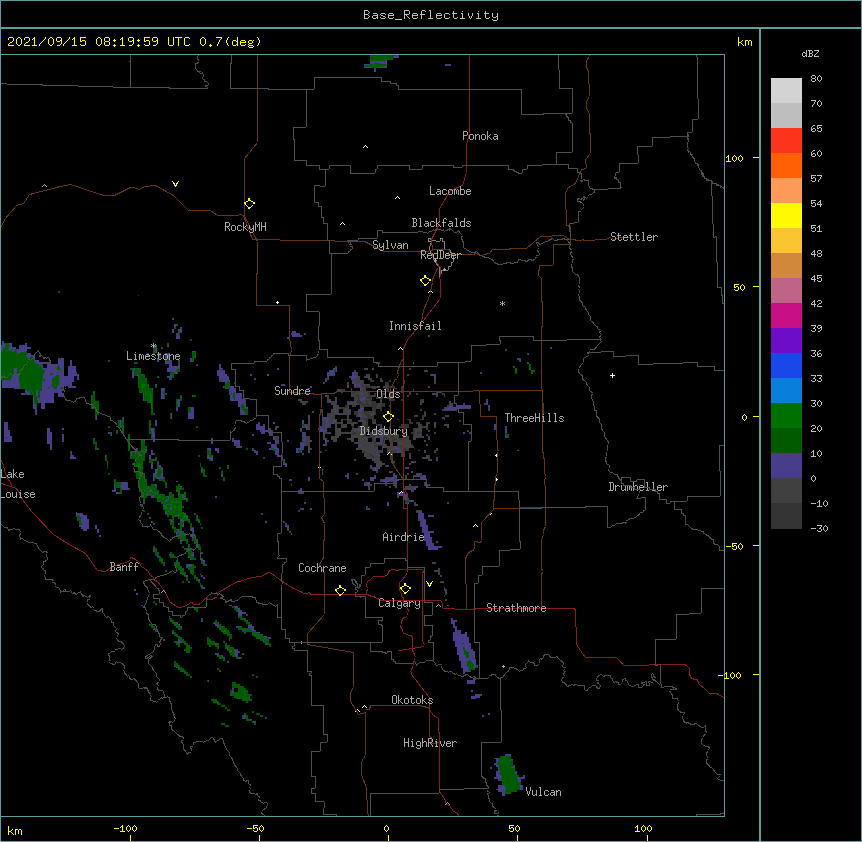The width and height of the screenshot is (862, 842).
Task: Click the Lacombe label
Action: coord(450,191)
